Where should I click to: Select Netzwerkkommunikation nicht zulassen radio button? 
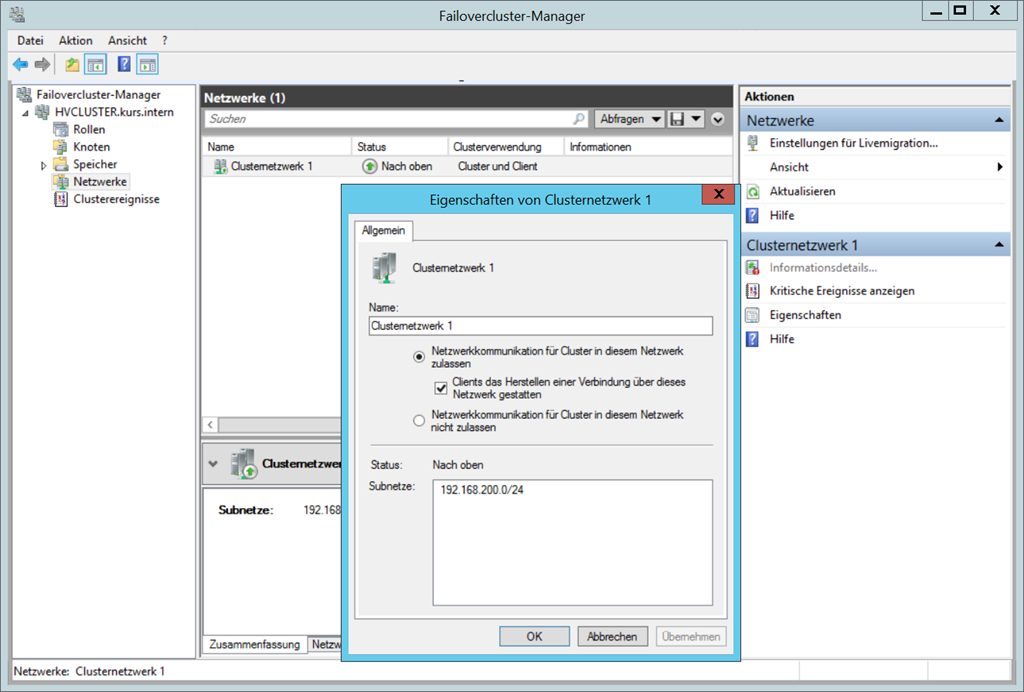tap(419, 421)
